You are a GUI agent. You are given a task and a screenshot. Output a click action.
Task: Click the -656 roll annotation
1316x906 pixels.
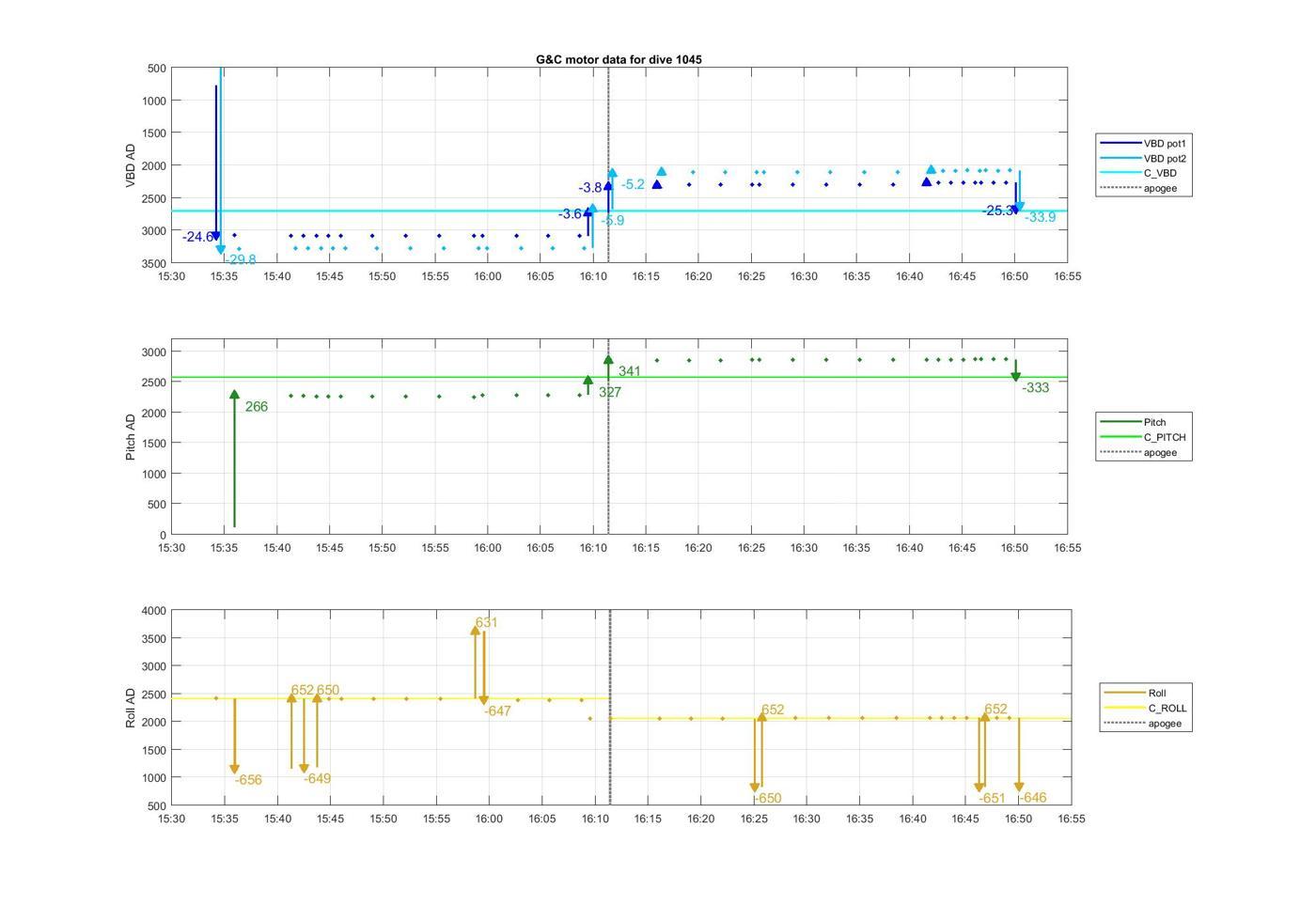(x=248, y=780)
